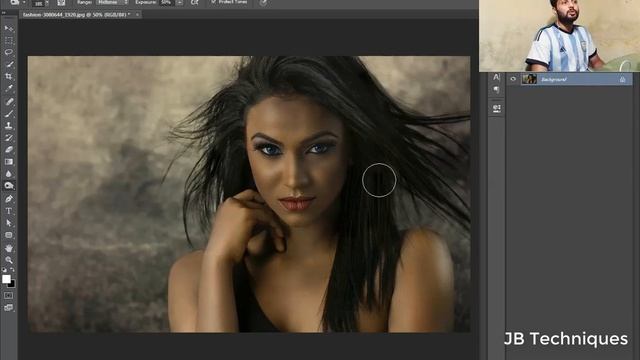
Task: Select the Rectangular Marquee tool
Action: (x=9, y=41)
